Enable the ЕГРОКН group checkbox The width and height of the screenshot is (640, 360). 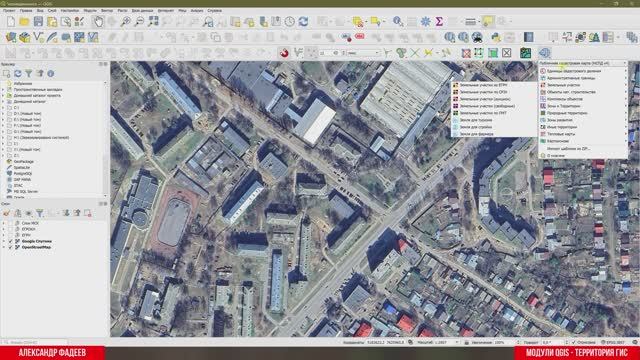(11, 229)
